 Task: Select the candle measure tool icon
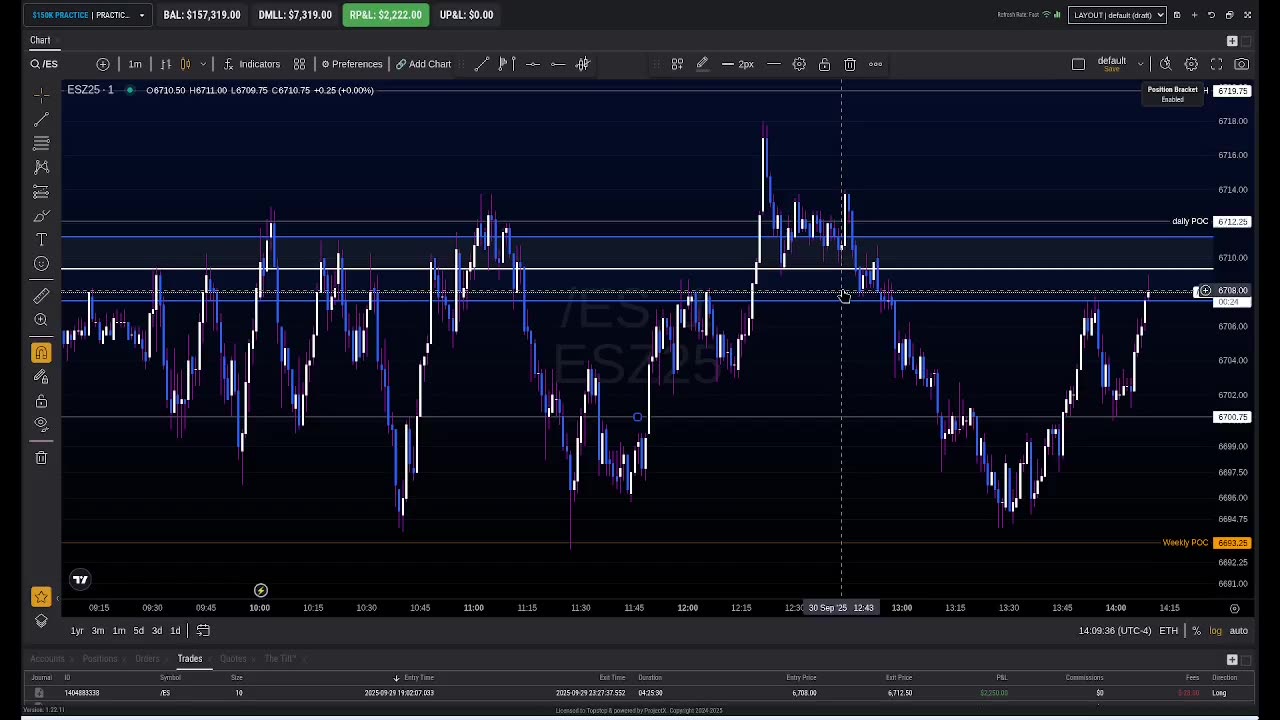coord(583,64)
